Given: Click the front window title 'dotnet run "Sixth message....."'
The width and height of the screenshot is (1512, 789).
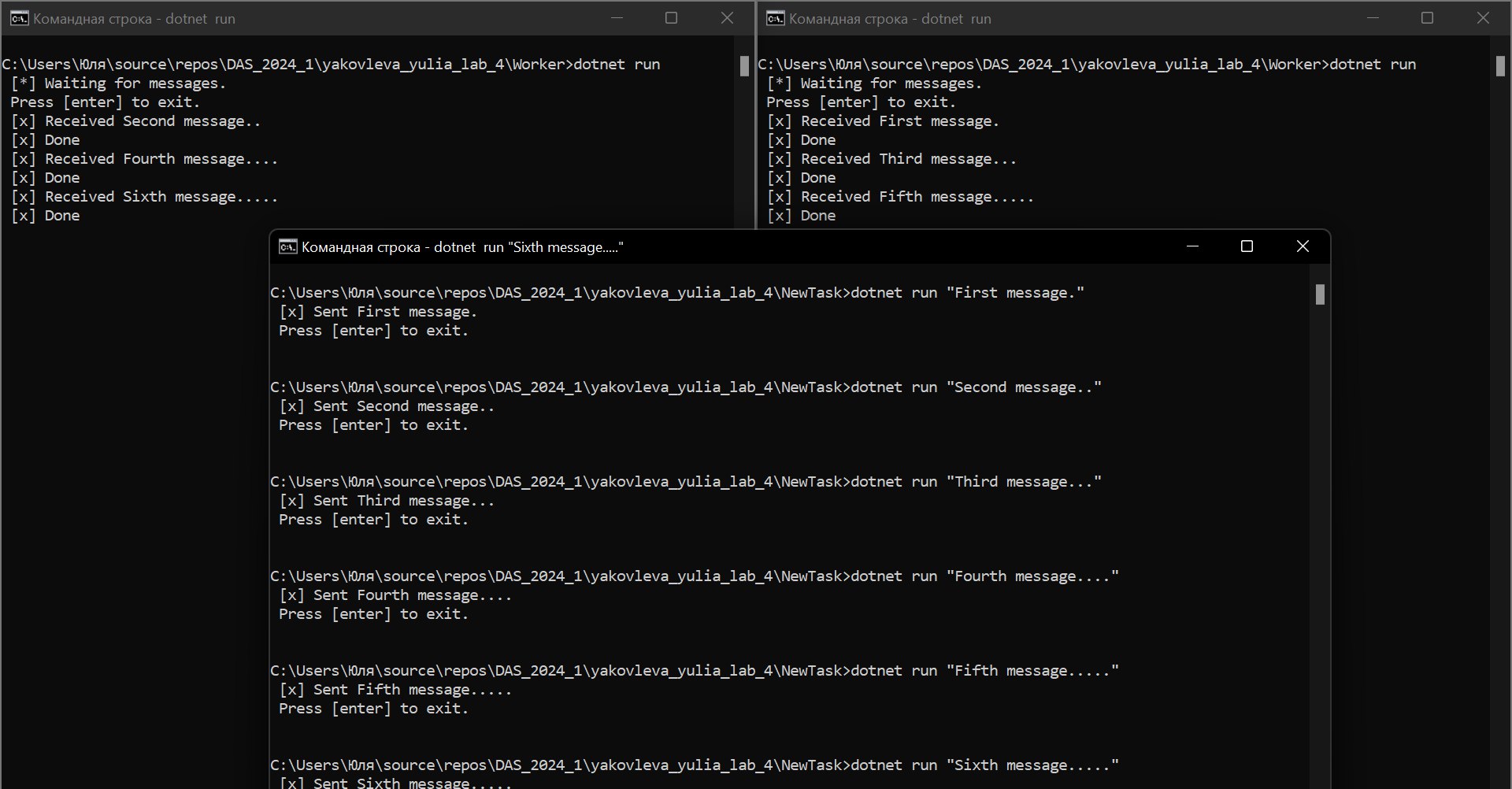Looking at the screenshot, I should (462, 247).
